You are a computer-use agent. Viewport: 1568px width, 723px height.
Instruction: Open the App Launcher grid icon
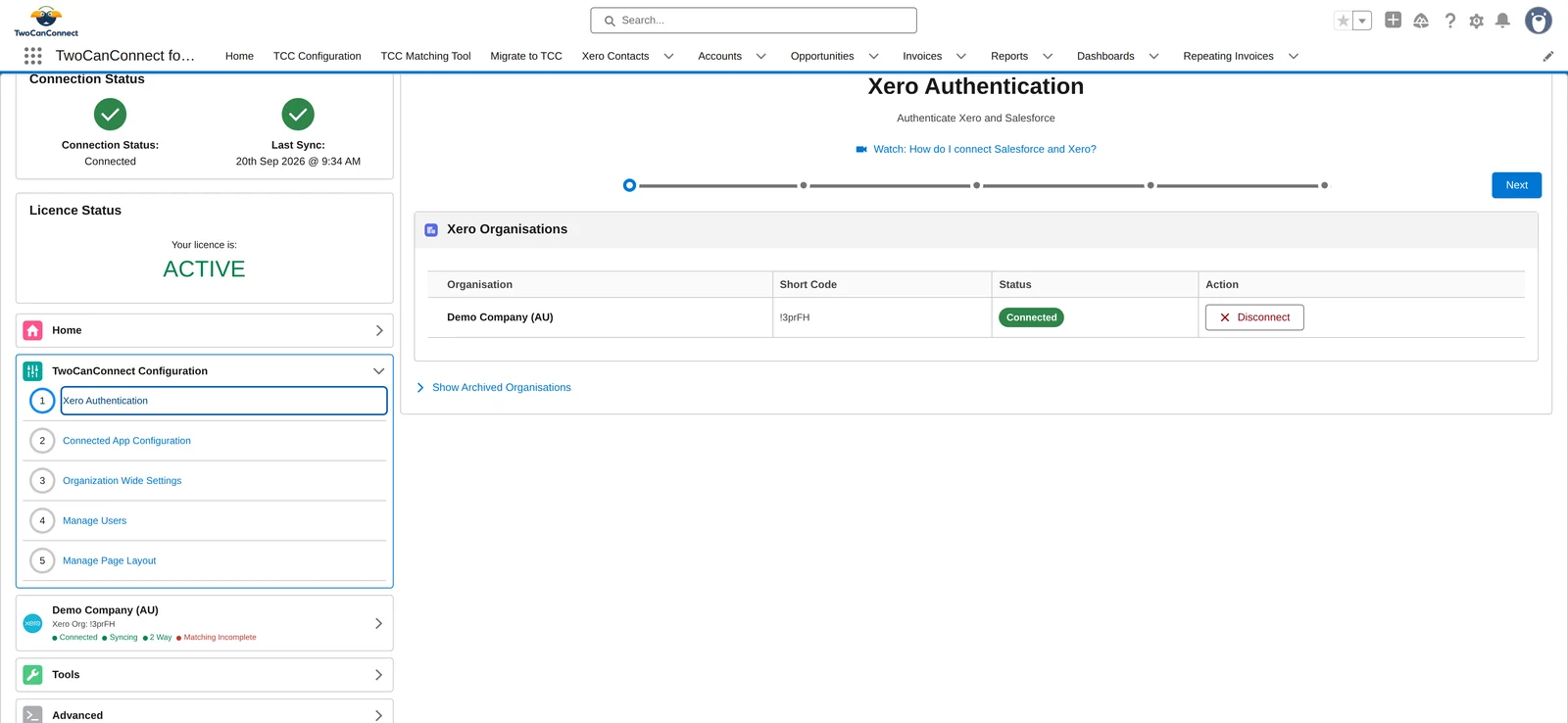click(x=33, y=56)
